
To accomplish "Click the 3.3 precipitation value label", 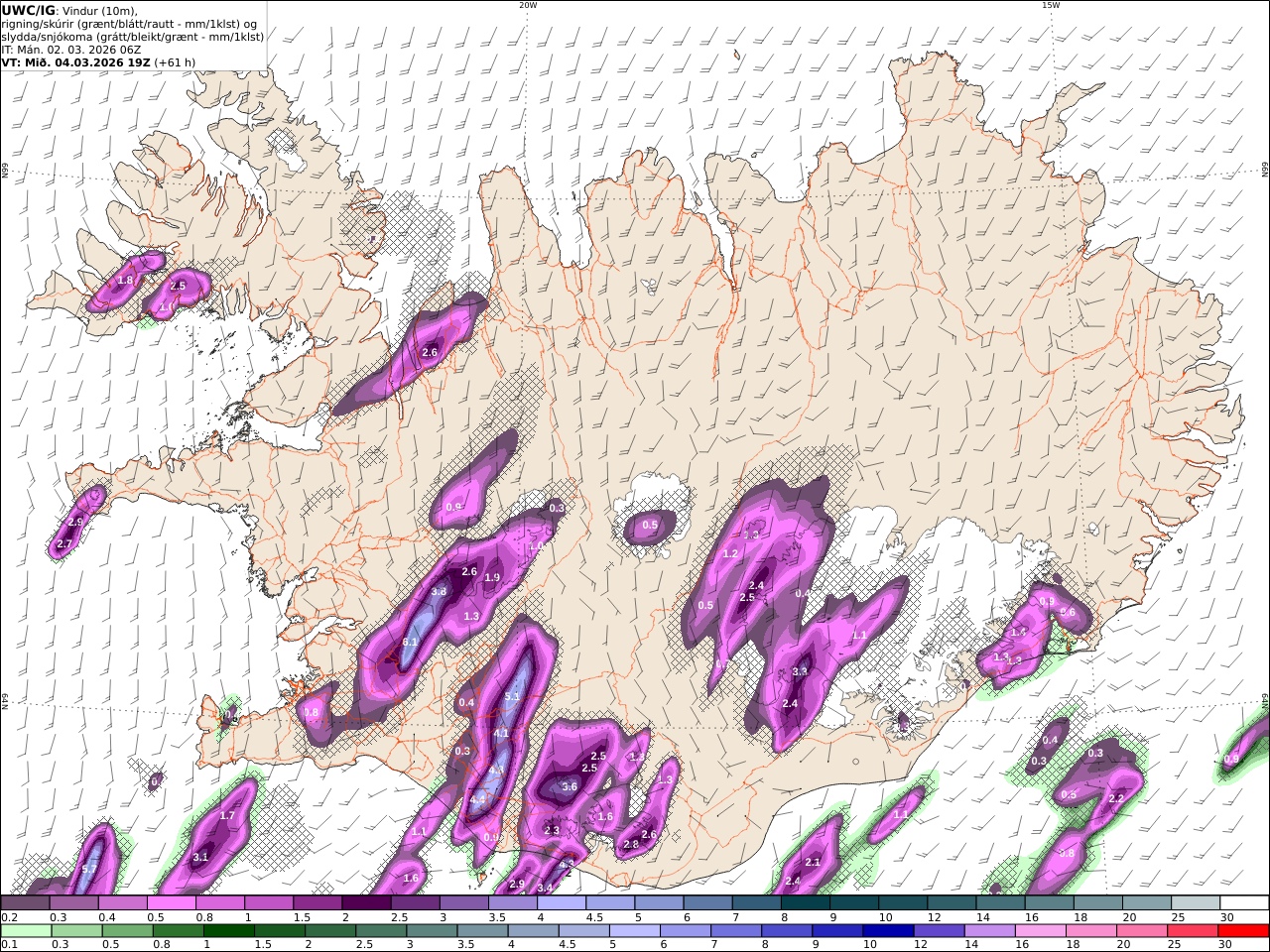I will coord(801,671).
